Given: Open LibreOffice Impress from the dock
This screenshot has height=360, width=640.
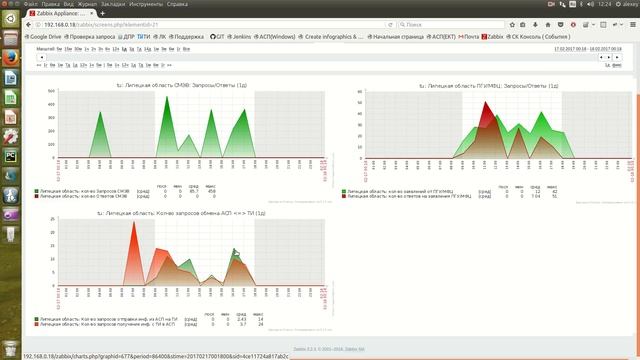Looking at the screenshot, I should 11,117.
